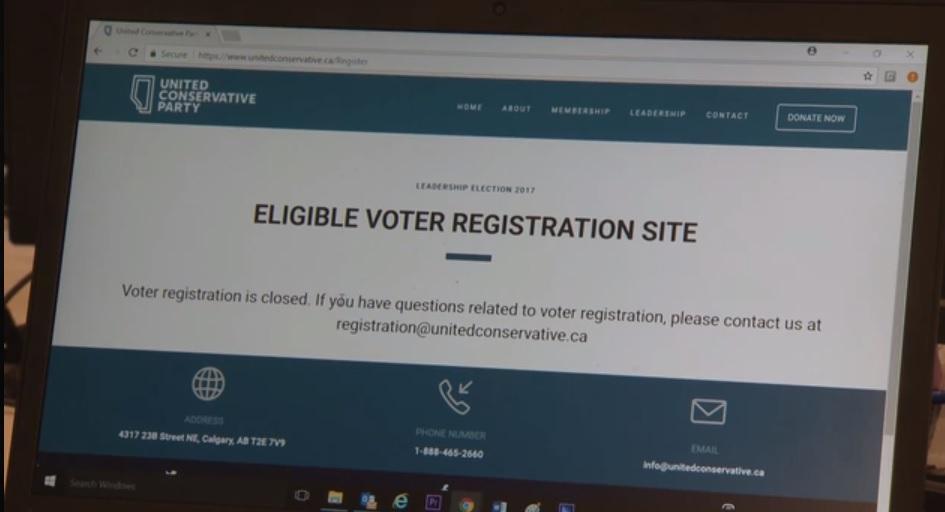
Task: Open the HOME navigation item
Action: (469, 107)
